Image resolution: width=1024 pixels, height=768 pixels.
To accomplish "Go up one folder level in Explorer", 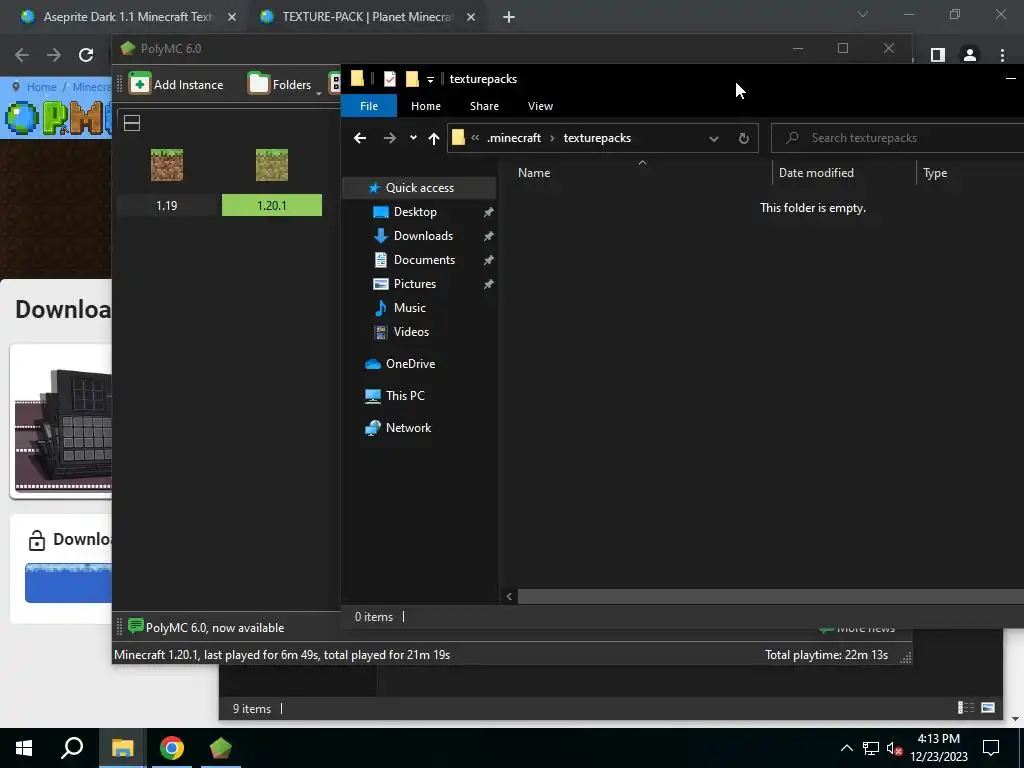I will point(434,138).
